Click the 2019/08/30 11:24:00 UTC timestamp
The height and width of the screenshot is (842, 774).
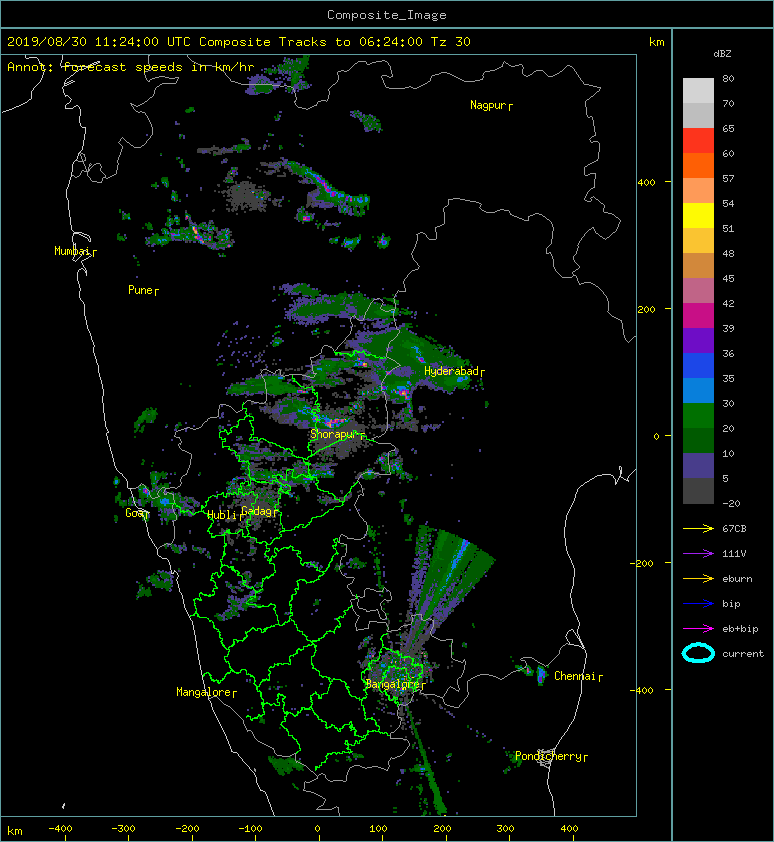[x=98, y=41]
